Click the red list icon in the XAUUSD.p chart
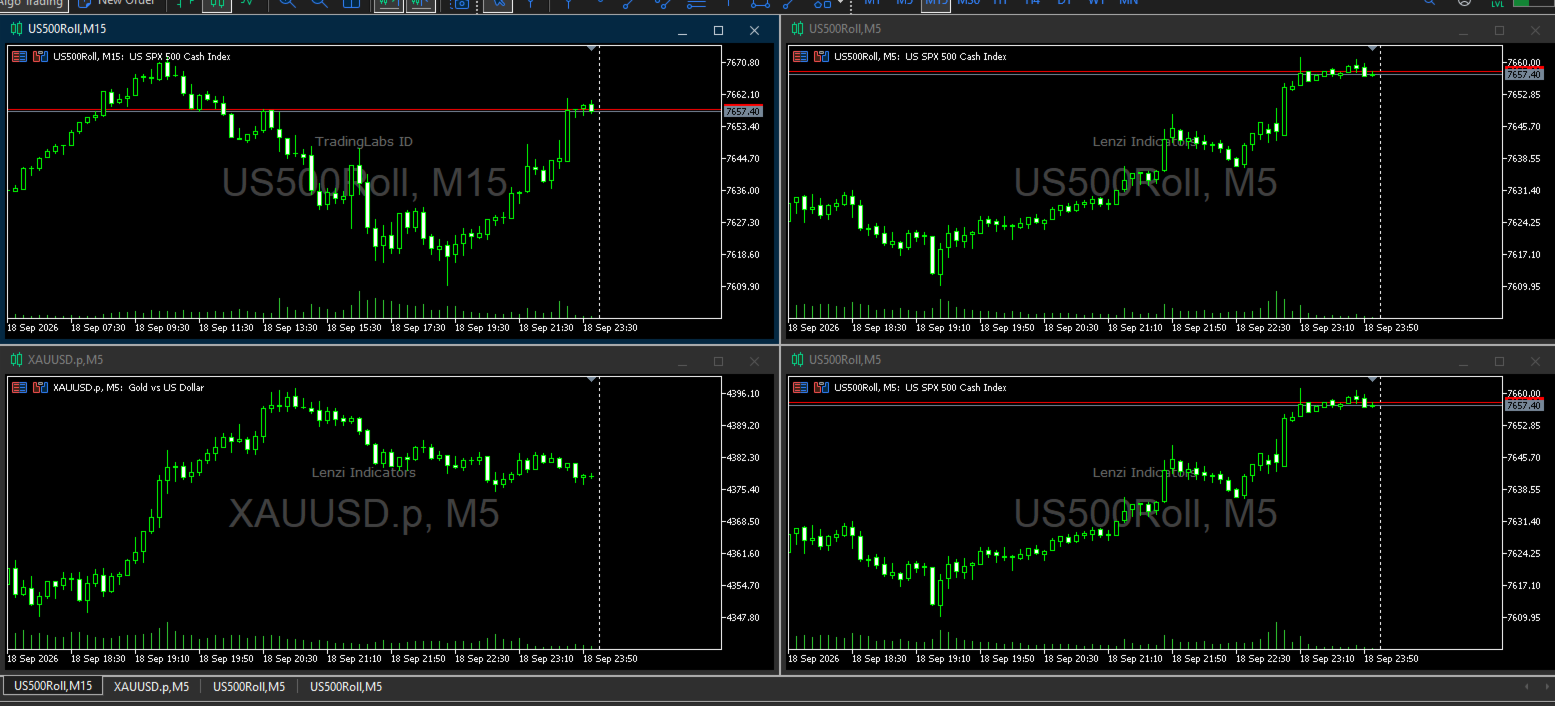Image resolution: width=1555 pixels, height=706 pixels. 19,388
